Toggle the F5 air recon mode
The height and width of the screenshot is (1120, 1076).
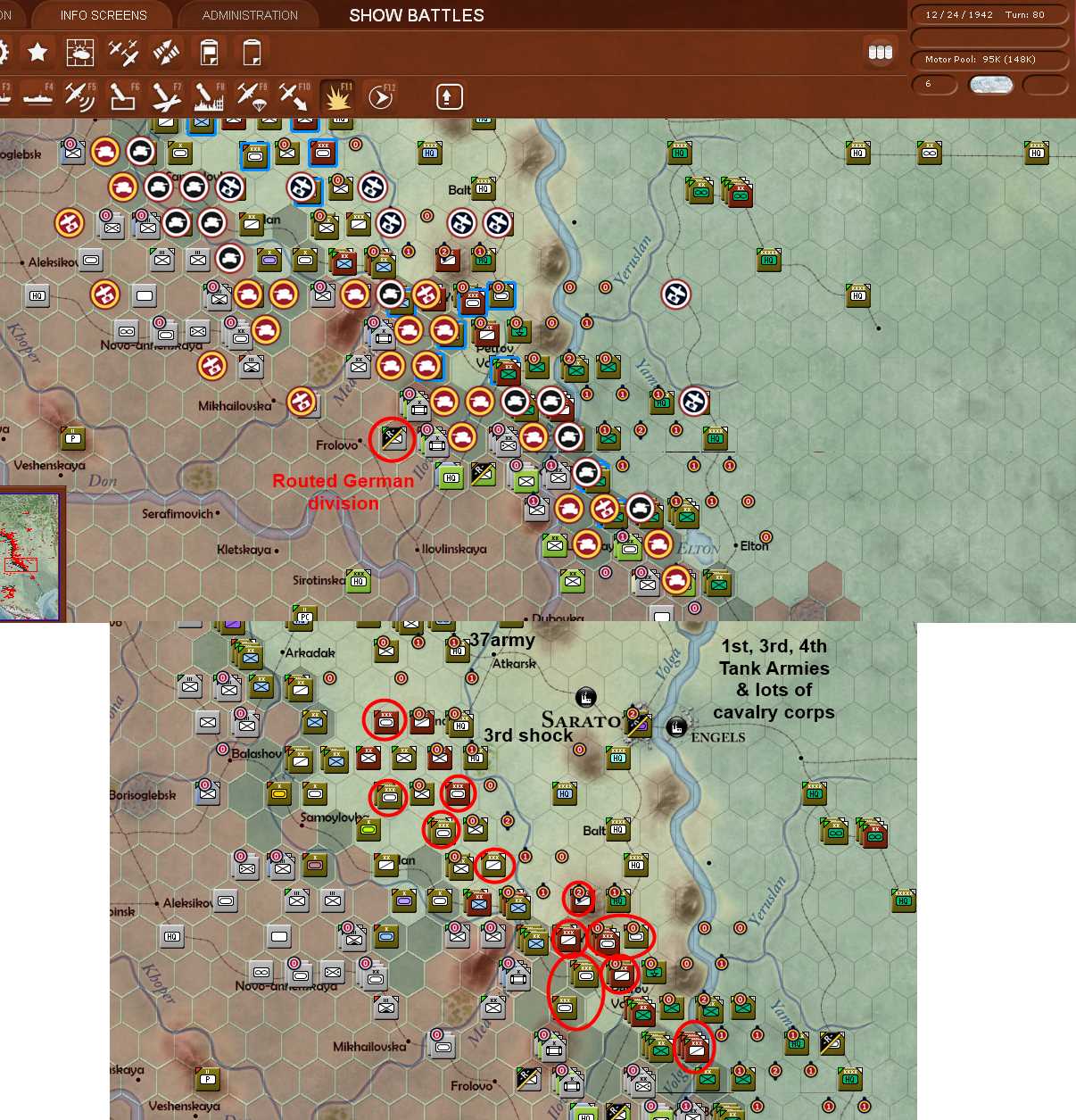point(80,95)
